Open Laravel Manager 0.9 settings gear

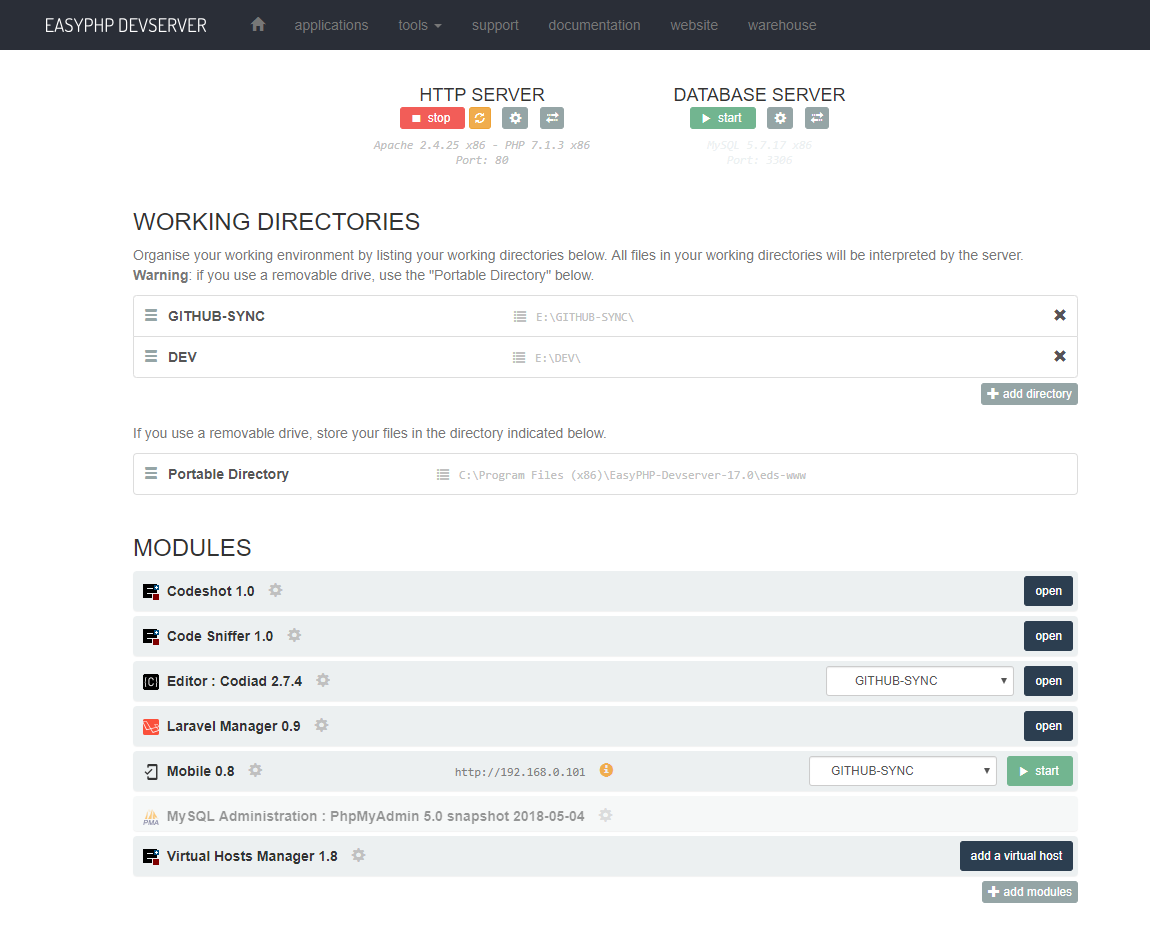point(321,725)
